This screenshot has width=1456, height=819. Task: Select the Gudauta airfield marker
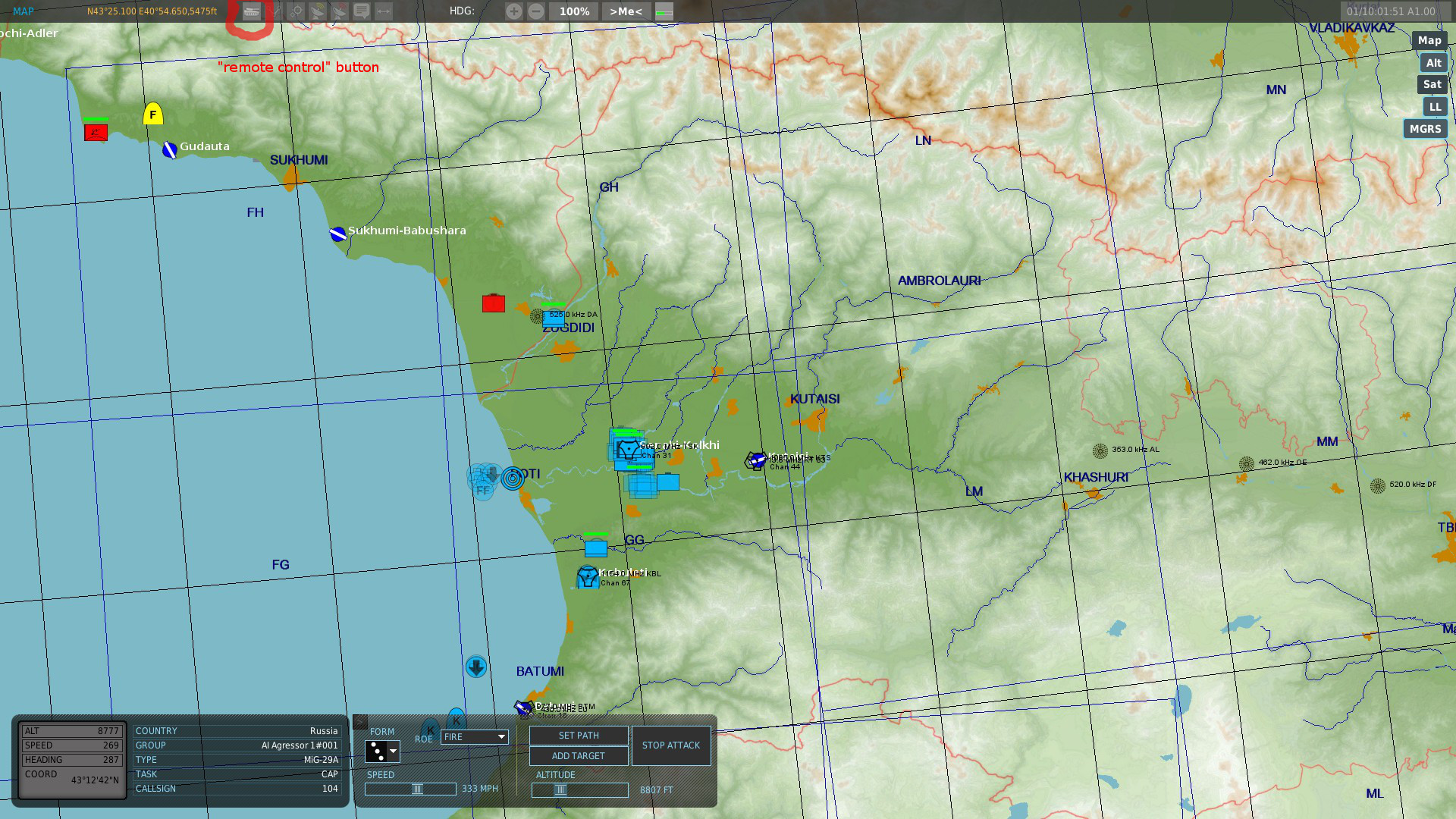[170, 150]
